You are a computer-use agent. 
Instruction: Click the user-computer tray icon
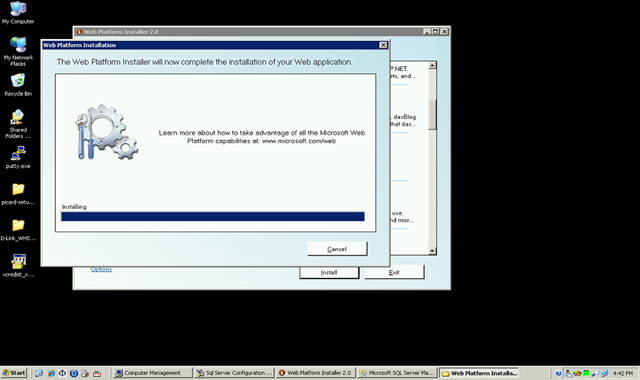(569, 373)
